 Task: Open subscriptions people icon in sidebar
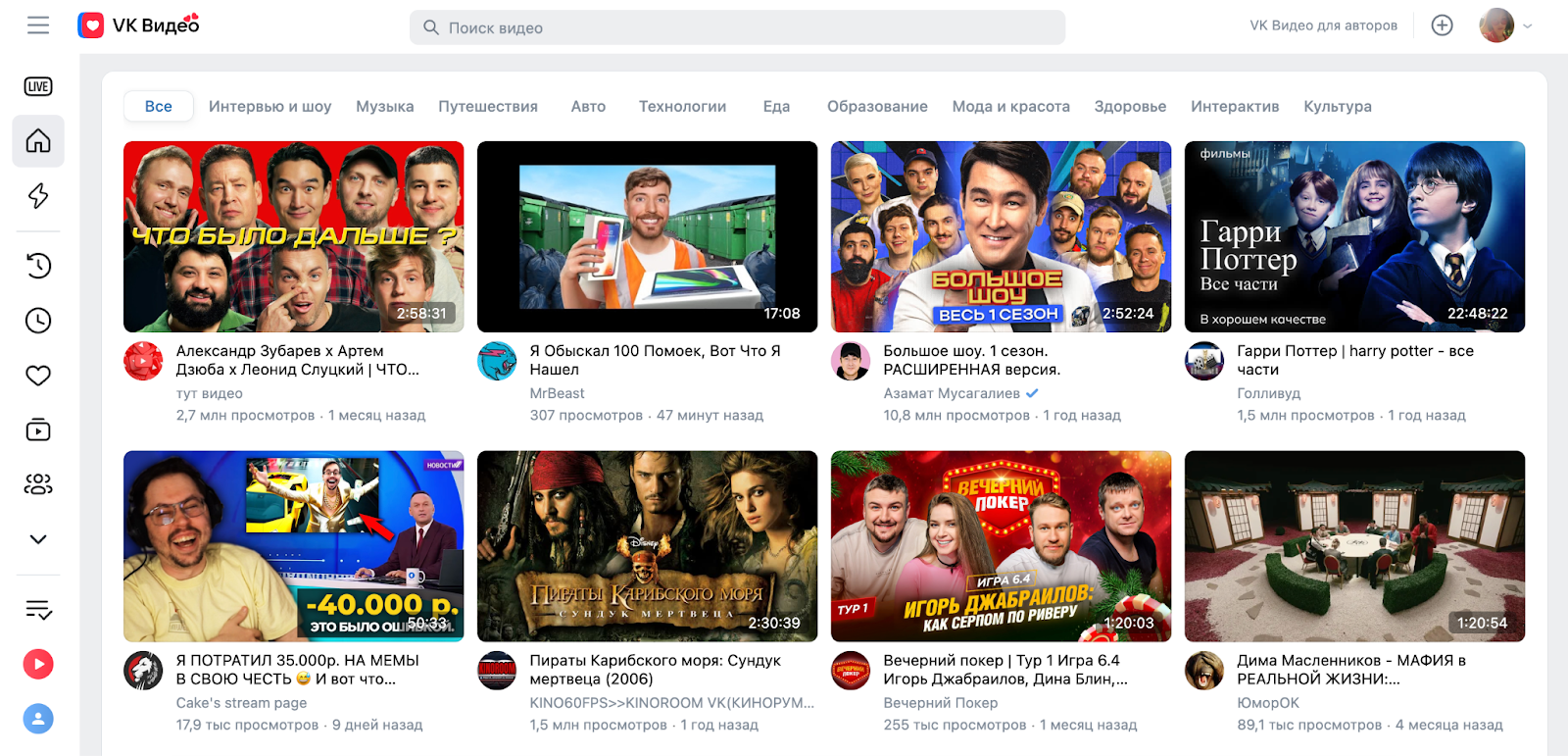[x=38, y=484]
